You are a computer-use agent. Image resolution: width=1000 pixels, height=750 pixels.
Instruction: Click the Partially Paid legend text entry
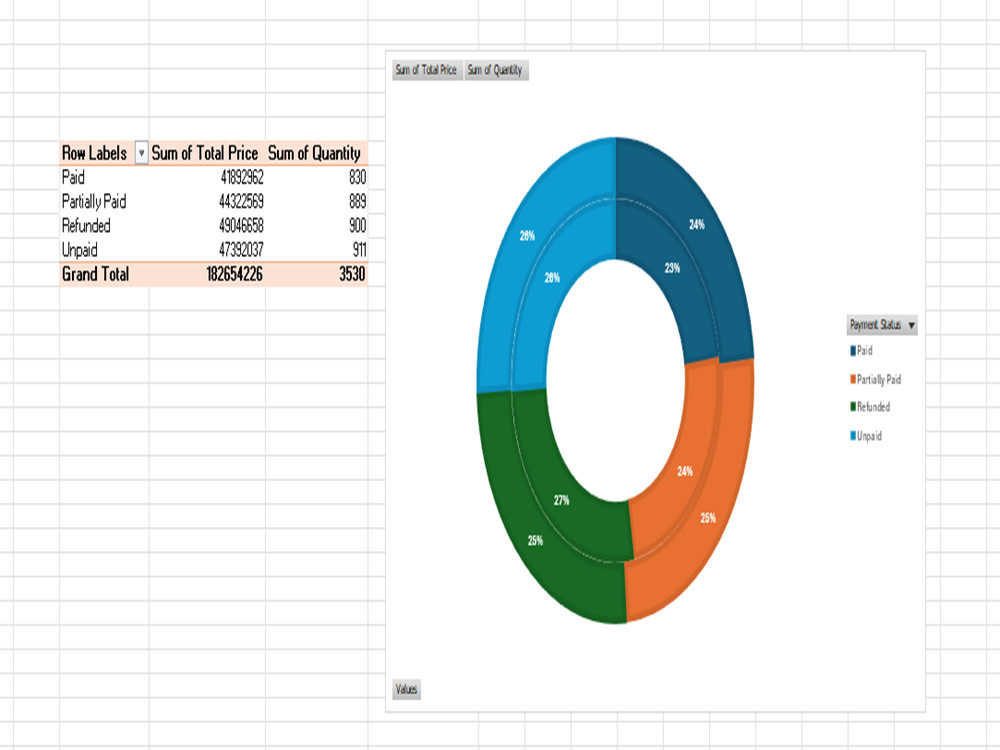coord(879,379)
